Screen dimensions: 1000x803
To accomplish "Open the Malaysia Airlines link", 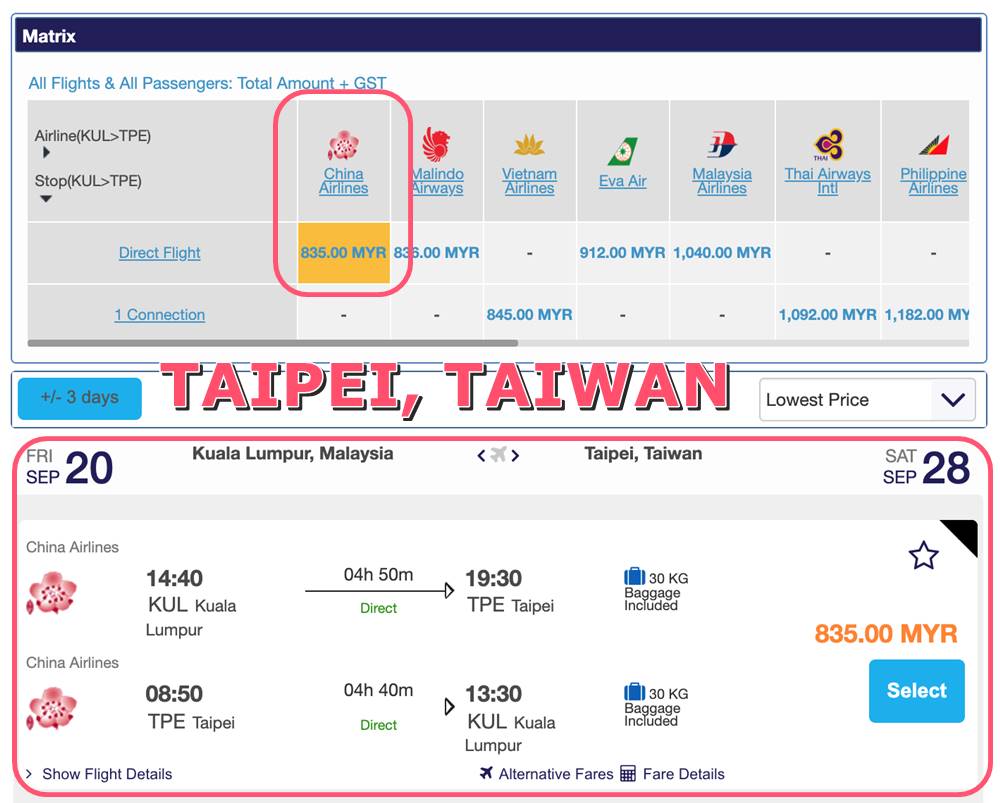I will point(722,181).
